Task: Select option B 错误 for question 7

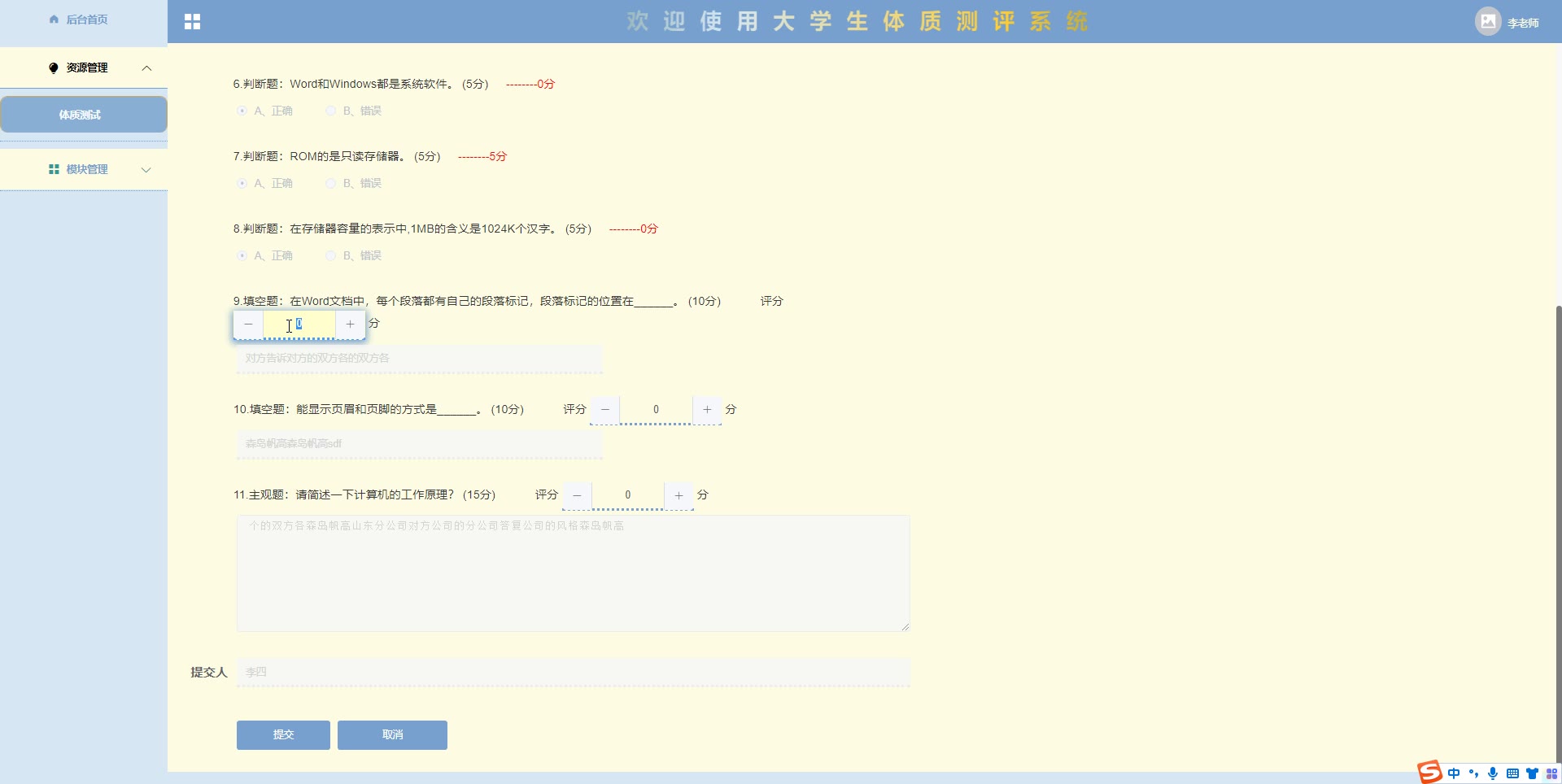Action: click(330, 183)
